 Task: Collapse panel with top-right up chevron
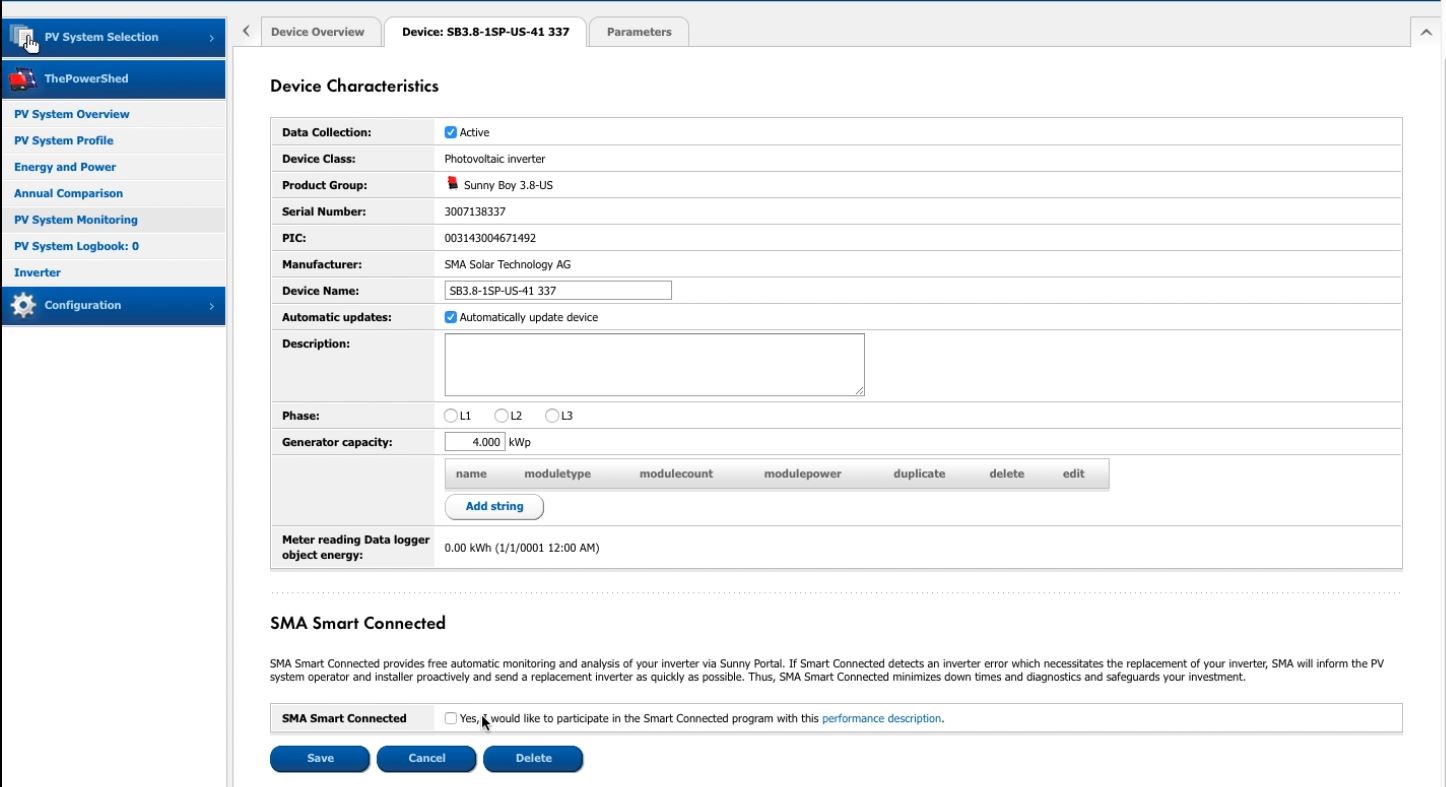pyautogui.click(x=1426, y=32)
